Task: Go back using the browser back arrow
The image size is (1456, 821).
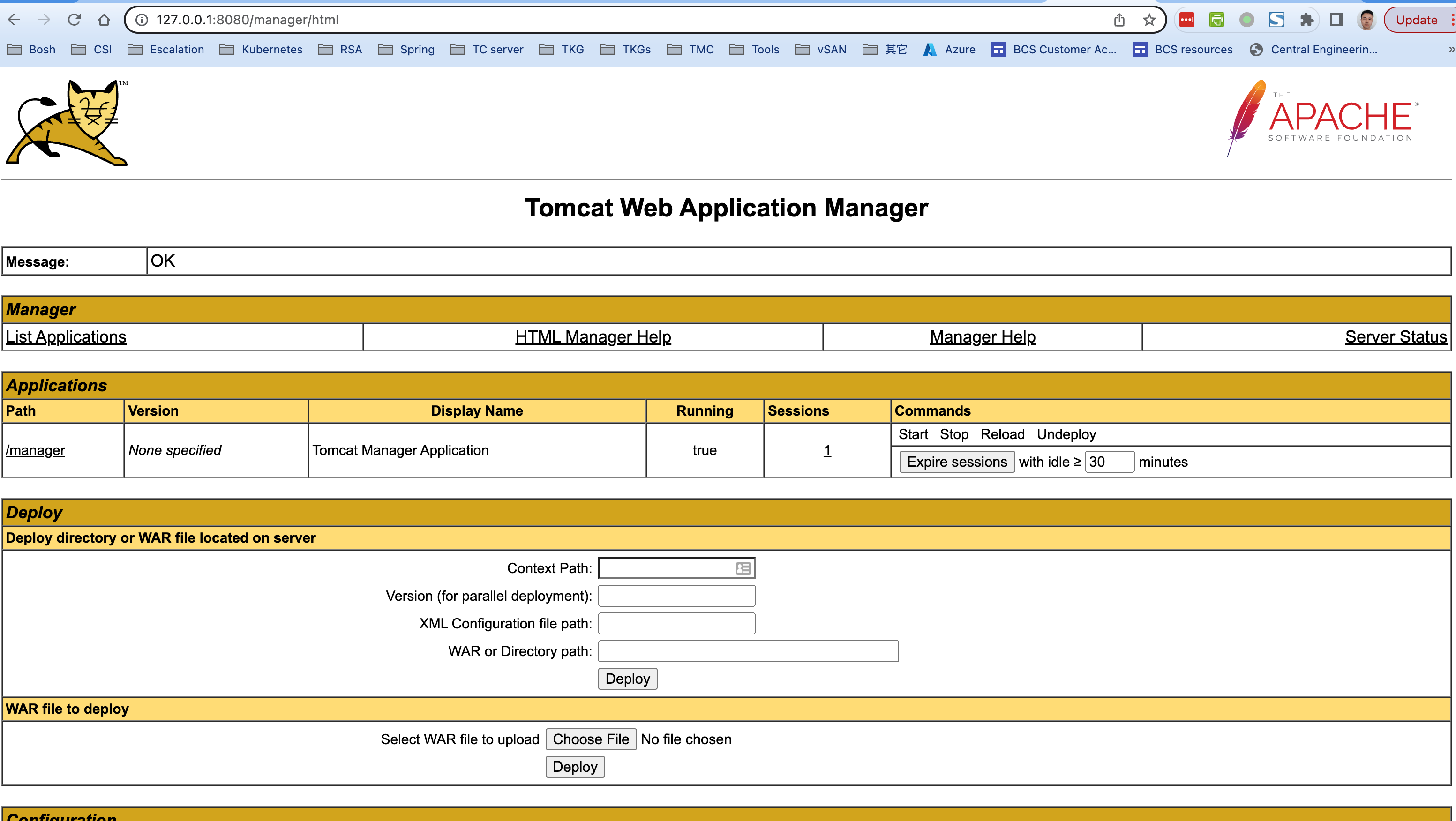Action: point(15,20)
